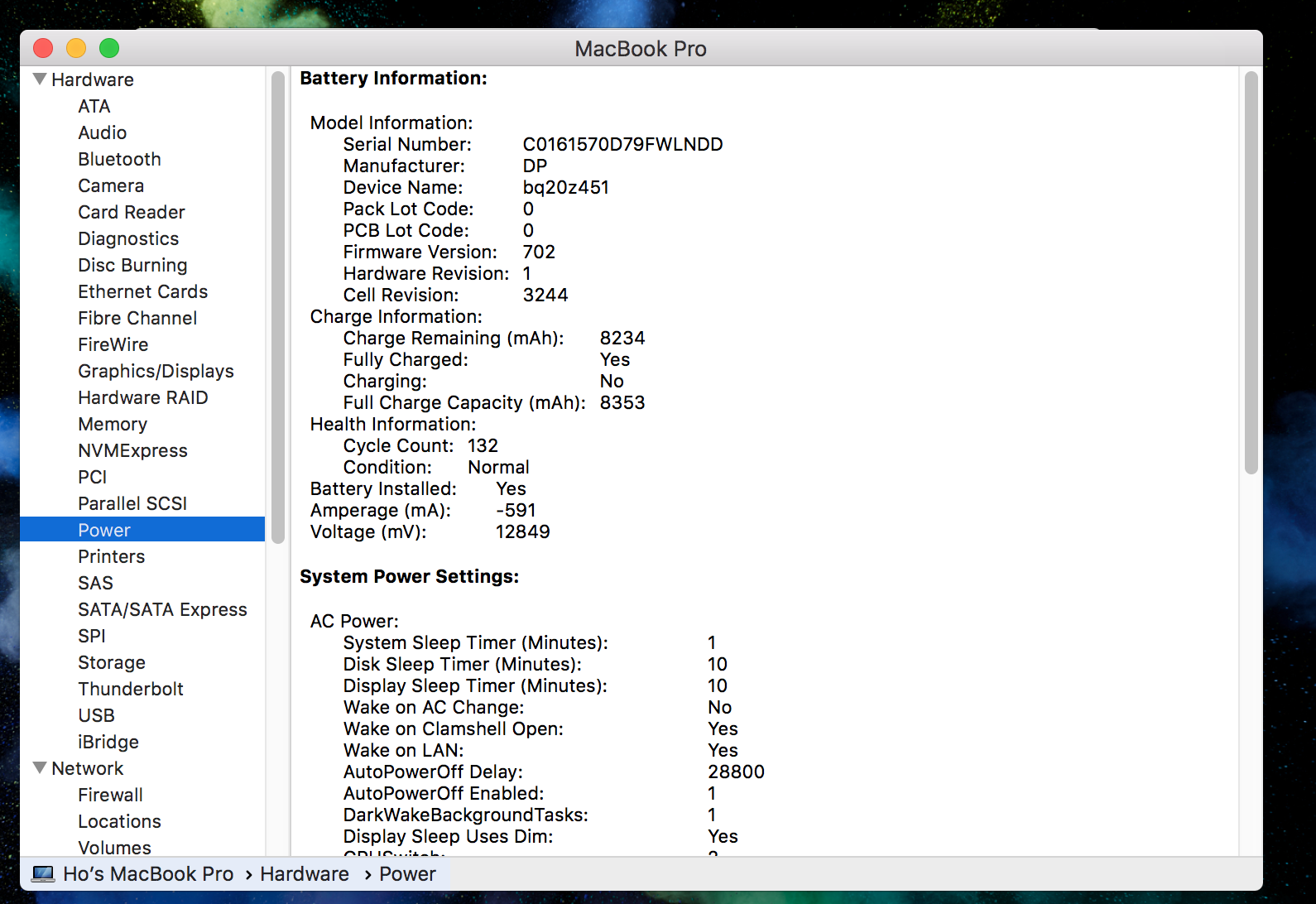
Task: Click the Cell Revision value 3244
Action: tap(545, 295)
